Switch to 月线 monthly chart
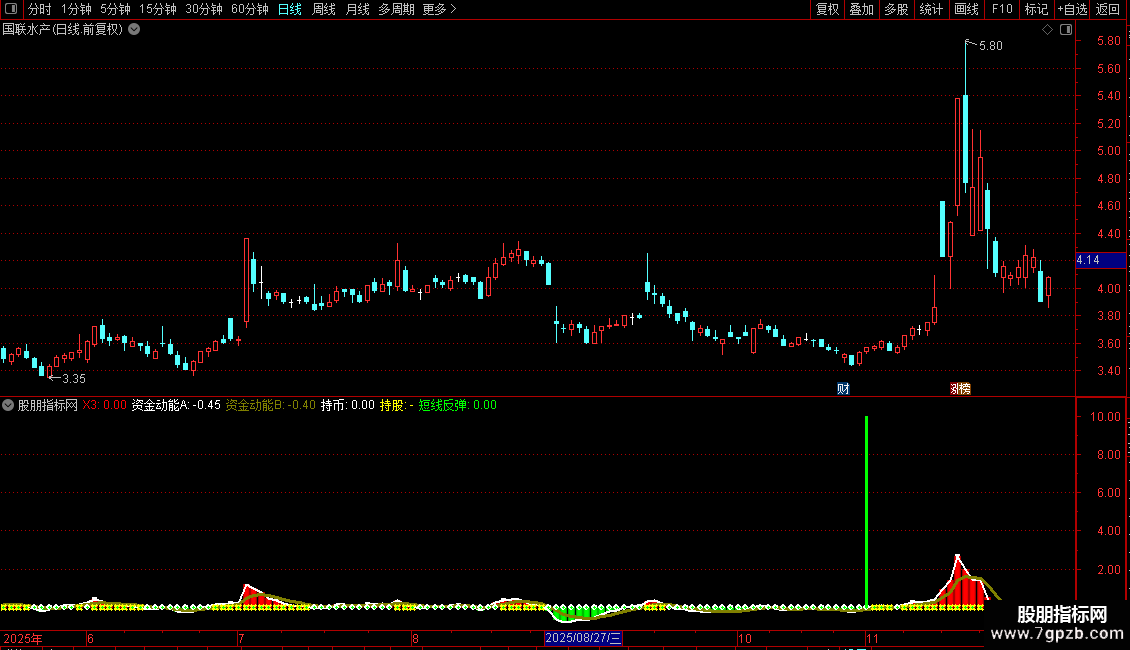1130x650 pixels. [x=357, y=9]
